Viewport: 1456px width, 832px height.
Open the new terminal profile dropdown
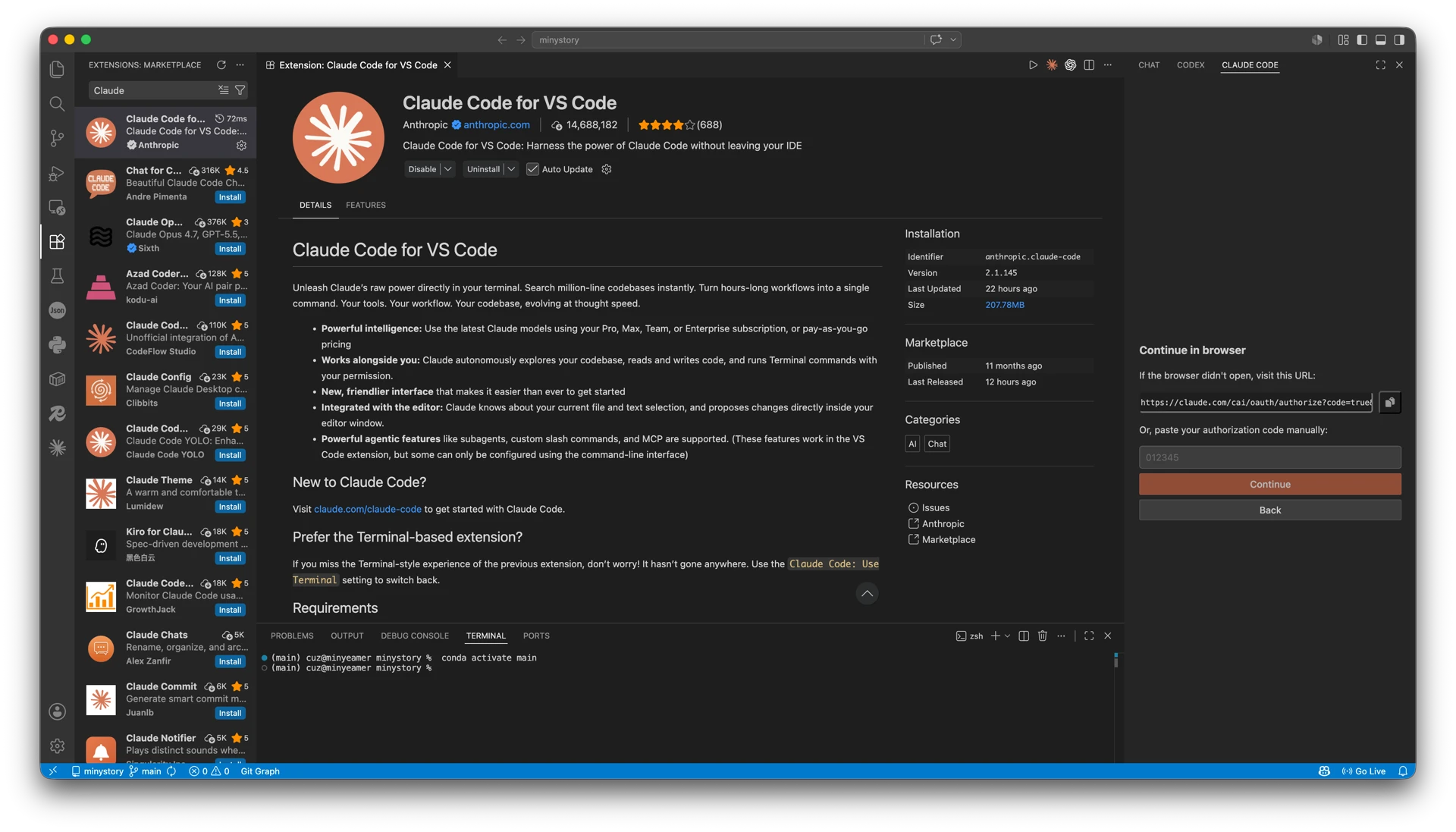click(x=1007, y=636)
